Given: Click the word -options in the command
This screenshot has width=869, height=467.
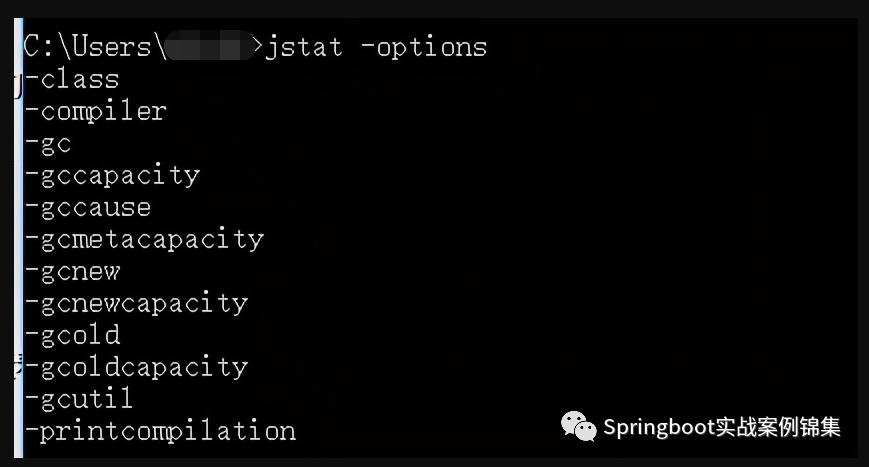Looking at the screenshot, I should point(424,48).
